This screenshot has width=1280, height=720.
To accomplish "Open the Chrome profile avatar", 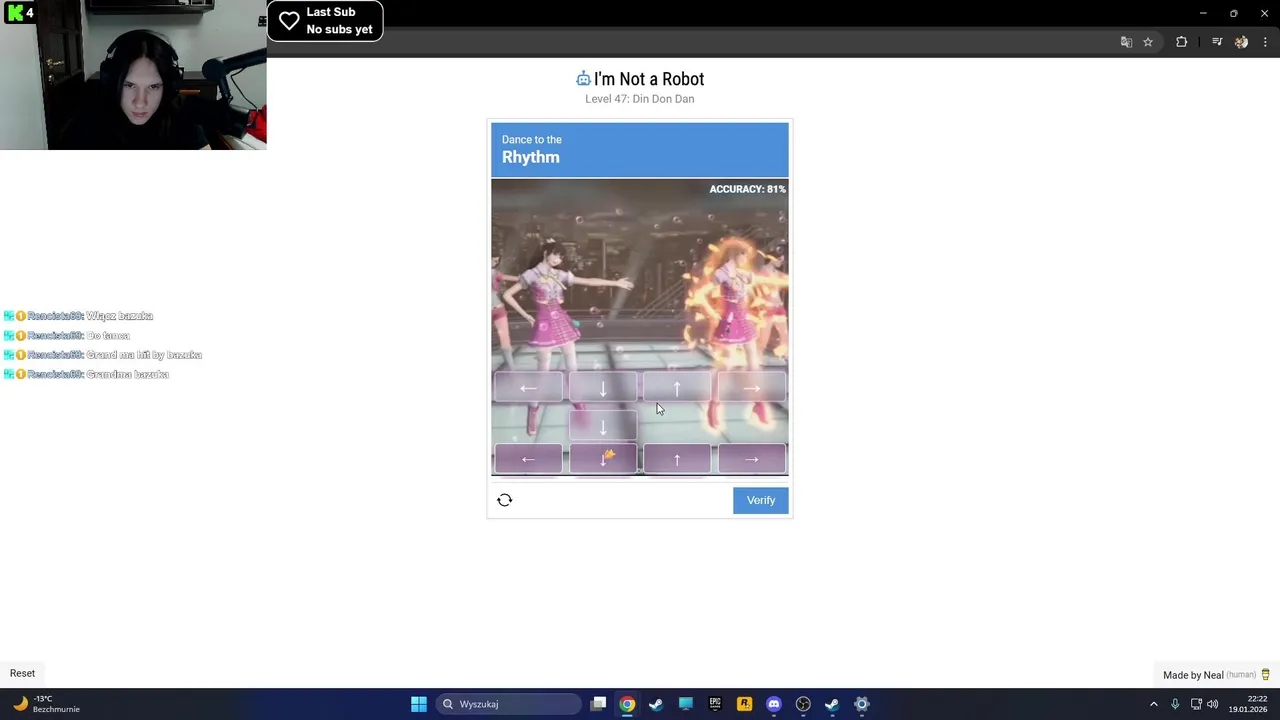I will (1241, 42).
